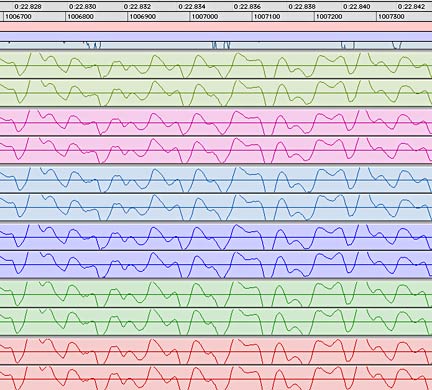This screenshot has height=390, width=432.
Task: Click the lower dark-green waveform track
Action: pos(216,322)
